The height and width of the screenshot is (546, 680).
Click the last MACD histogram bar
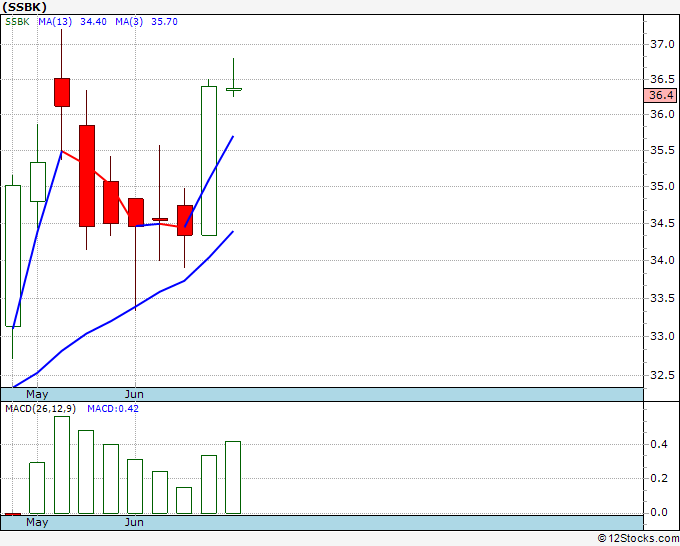pyautogui.click(x=233, y=477)
